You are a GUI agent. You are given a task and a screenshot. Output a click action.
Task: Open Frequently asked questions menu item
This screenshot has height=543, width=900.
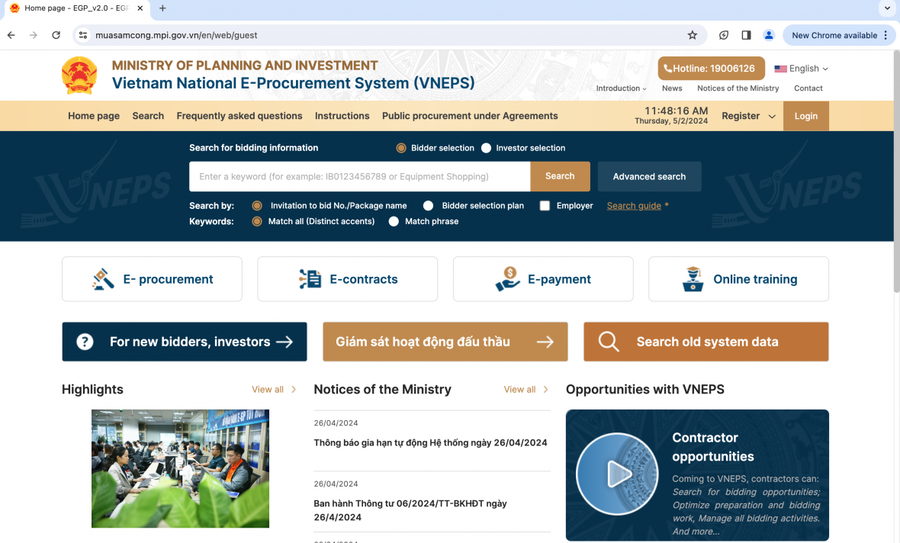click(x=239, y=116)
